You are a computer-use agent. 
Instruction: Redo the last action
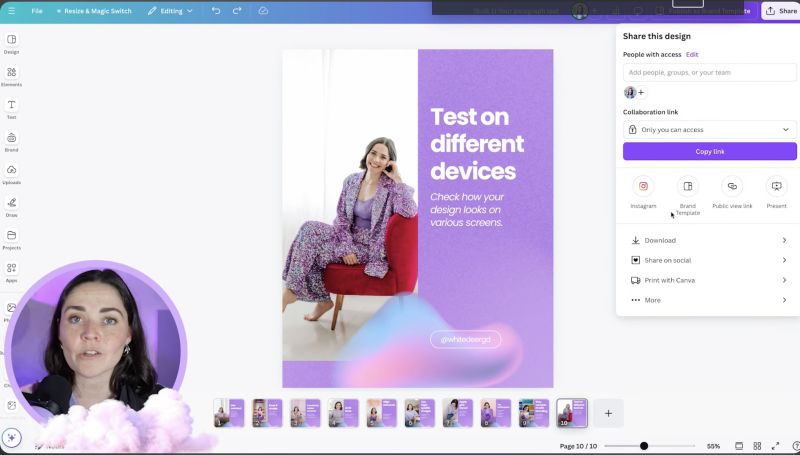[x=237, y=11]
